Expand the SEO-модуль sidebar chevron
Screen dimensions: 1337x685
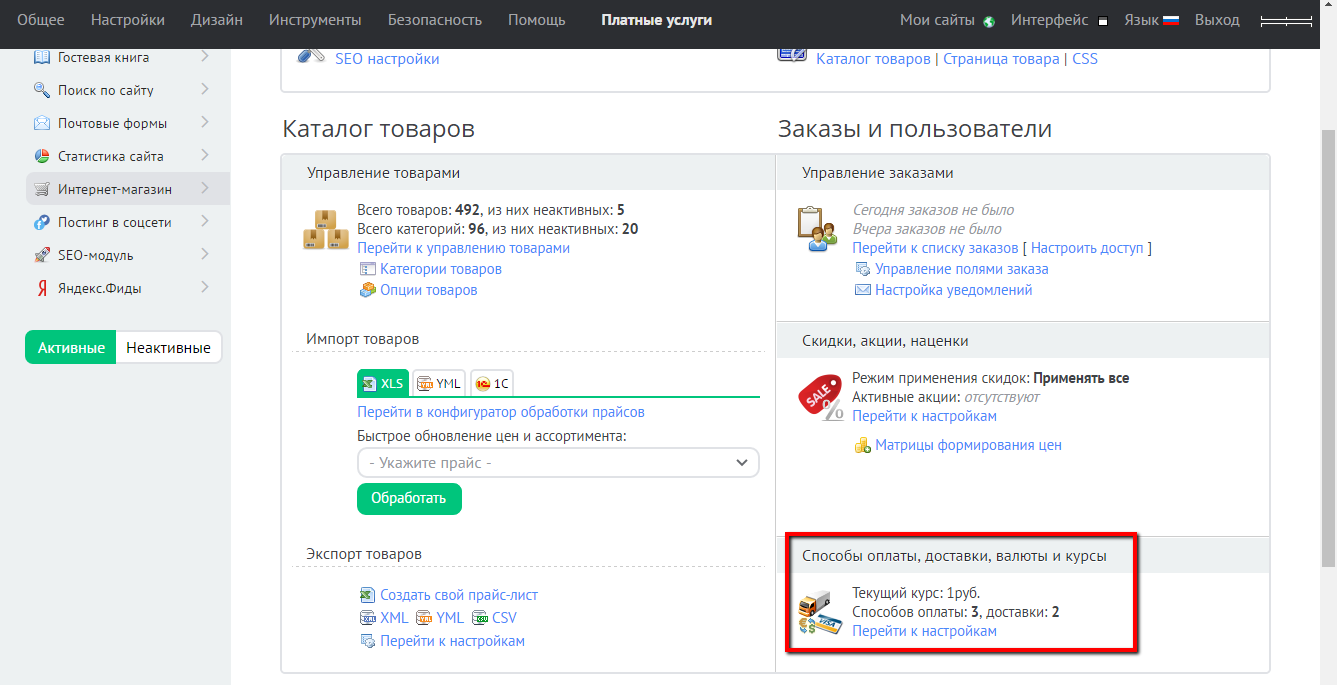[204, 254]
